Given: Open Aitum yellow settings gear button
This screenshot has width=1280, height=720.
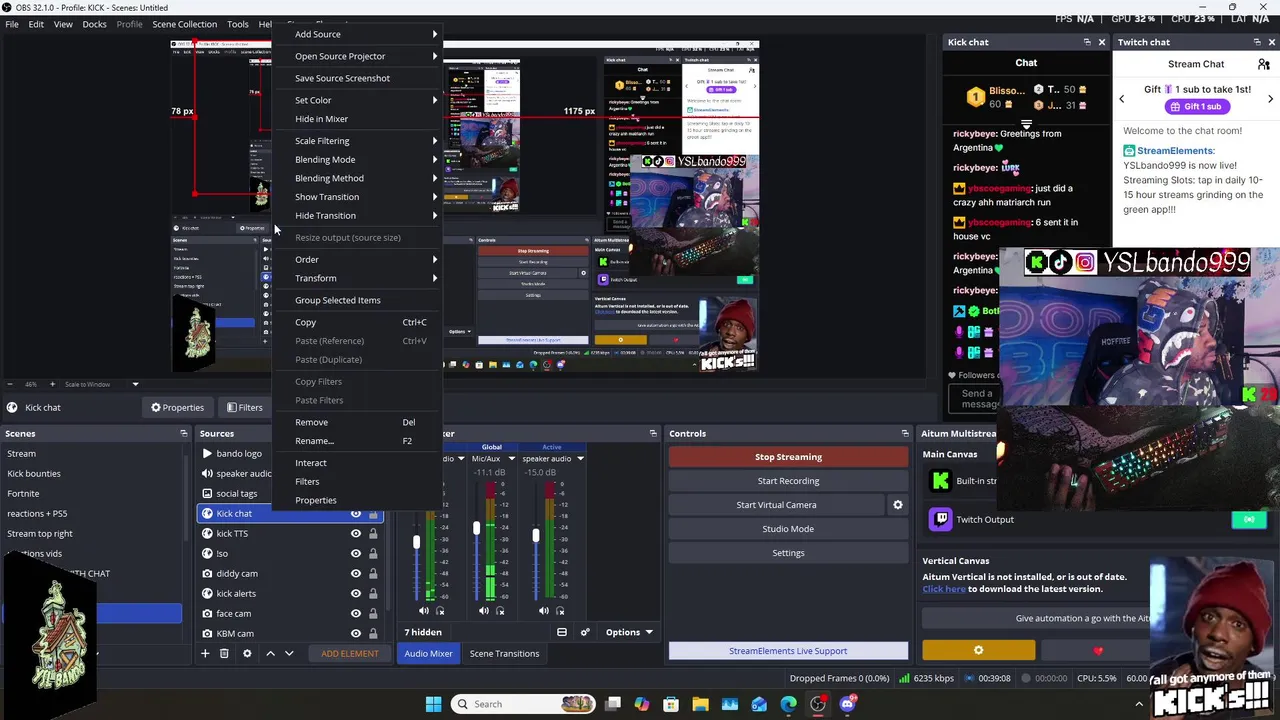Looking at the screenshot, I should coord(978,650).
